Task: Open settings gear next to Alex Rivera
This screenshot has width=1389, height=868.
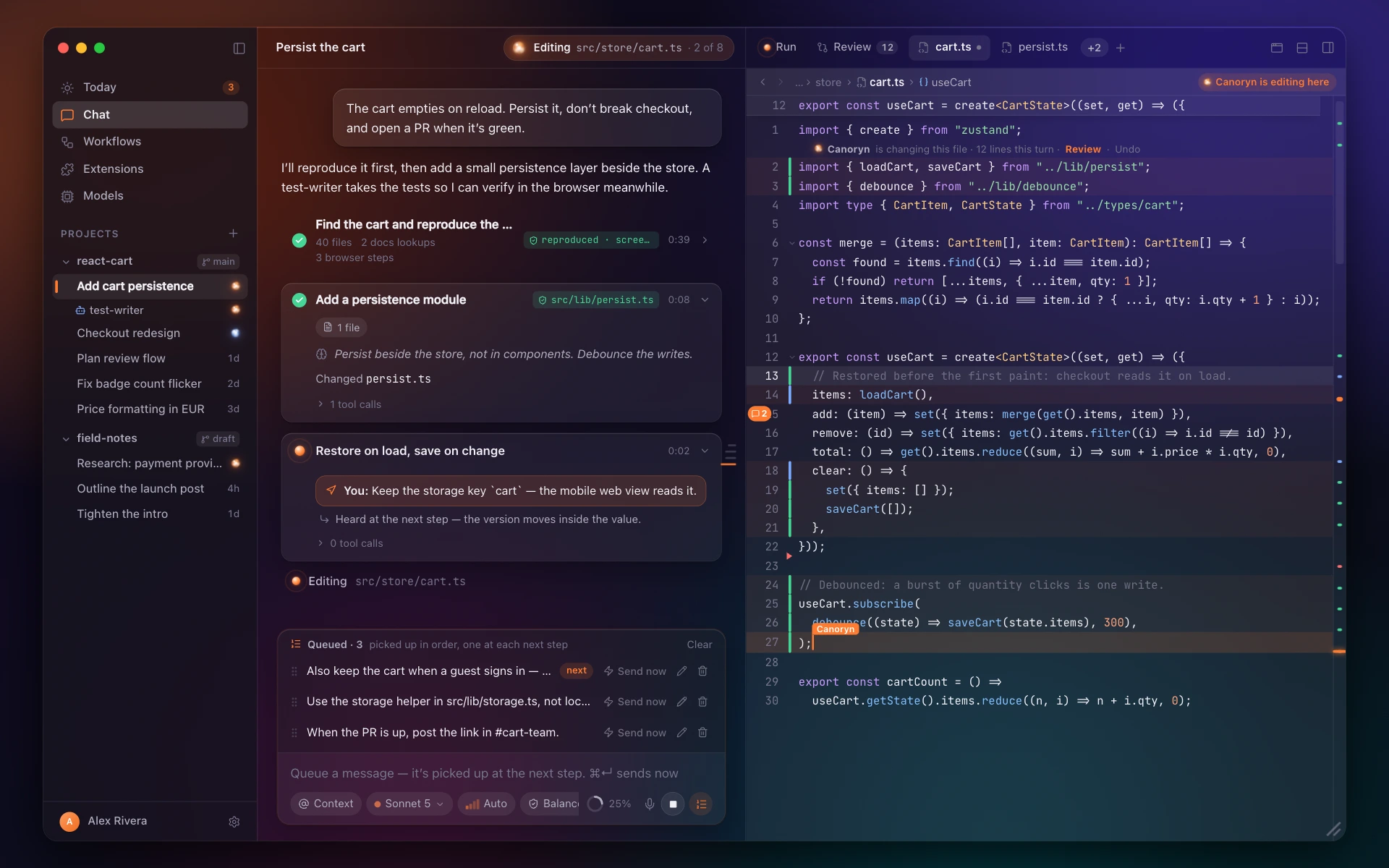Action: [x=234, y=822]
